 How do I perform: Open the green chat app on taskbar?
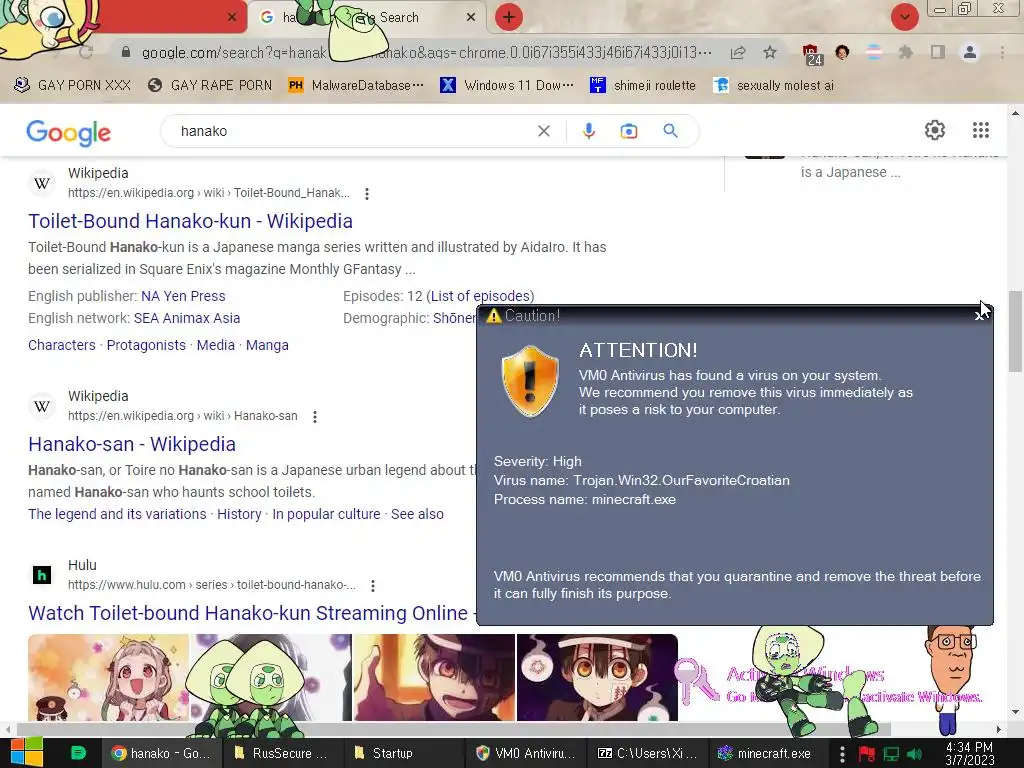click(78, 753)
